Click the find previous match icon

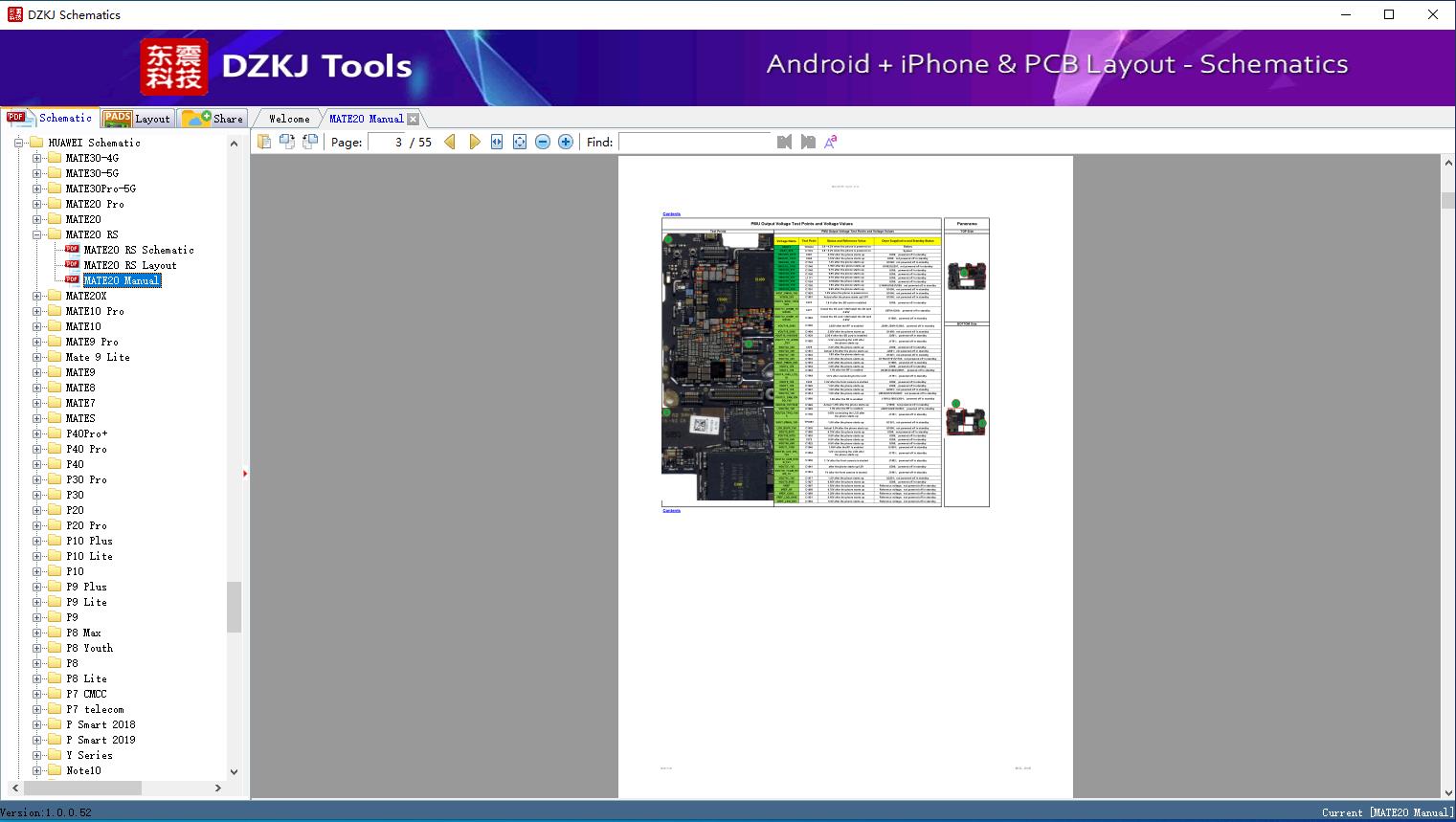pos(784,142)
